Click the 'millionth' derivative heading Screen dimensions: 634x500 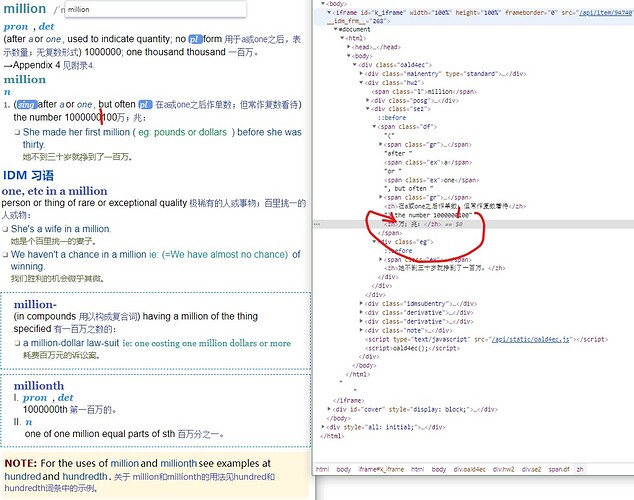[39, 386]
